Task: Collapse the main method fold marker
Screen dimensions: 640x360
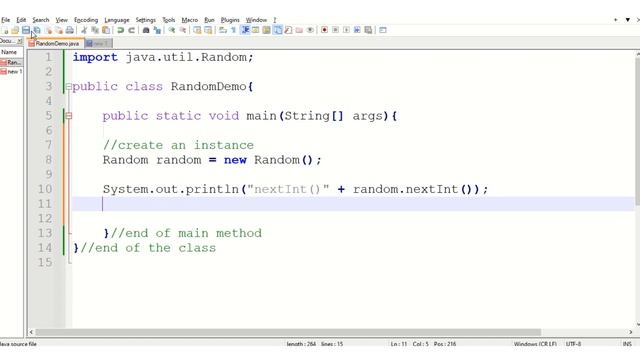Action: click(x=69, y=116)
